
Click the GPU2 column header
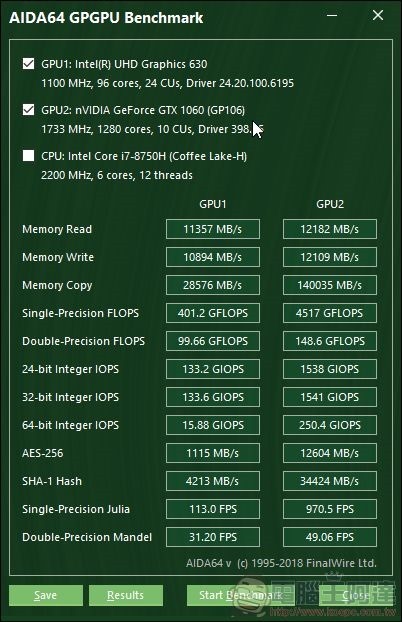pyautogui.click(x=330, y=204)
